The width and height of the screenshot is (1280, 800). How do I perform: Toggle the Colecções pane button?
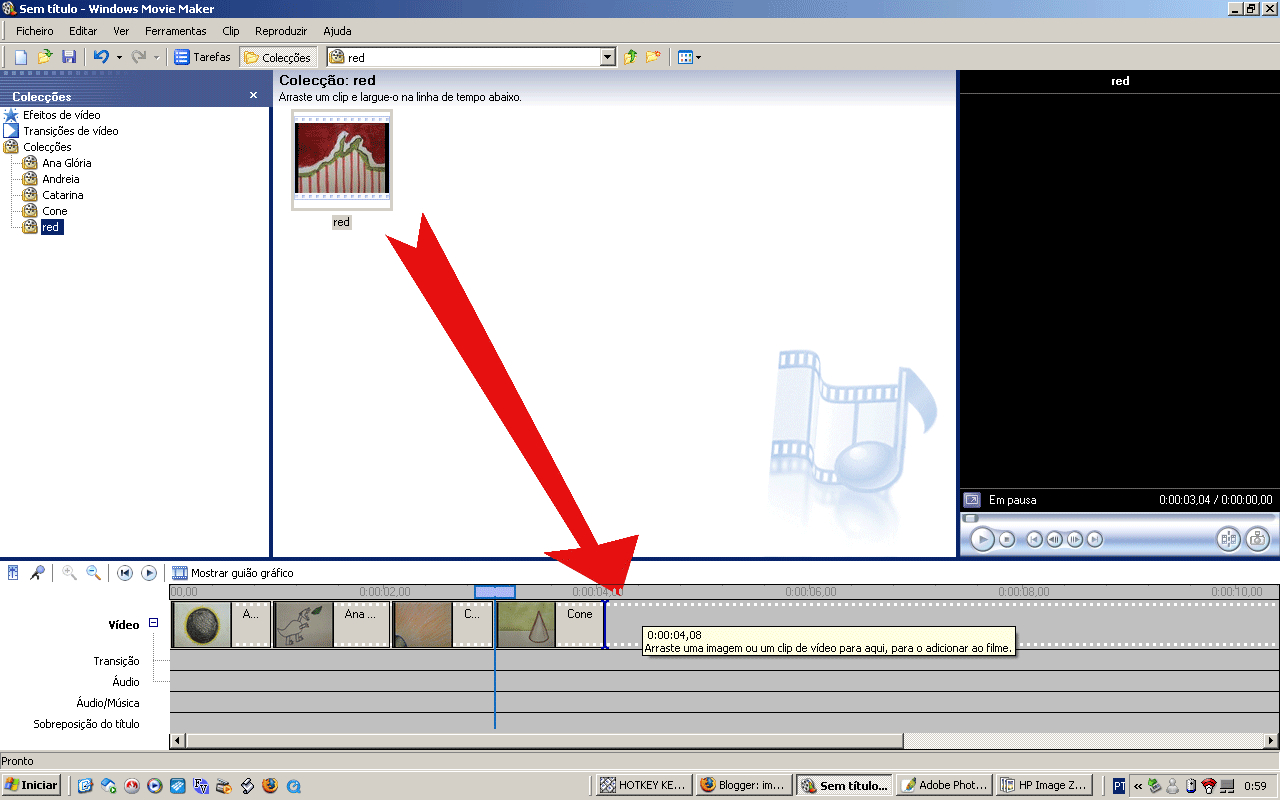278,57
